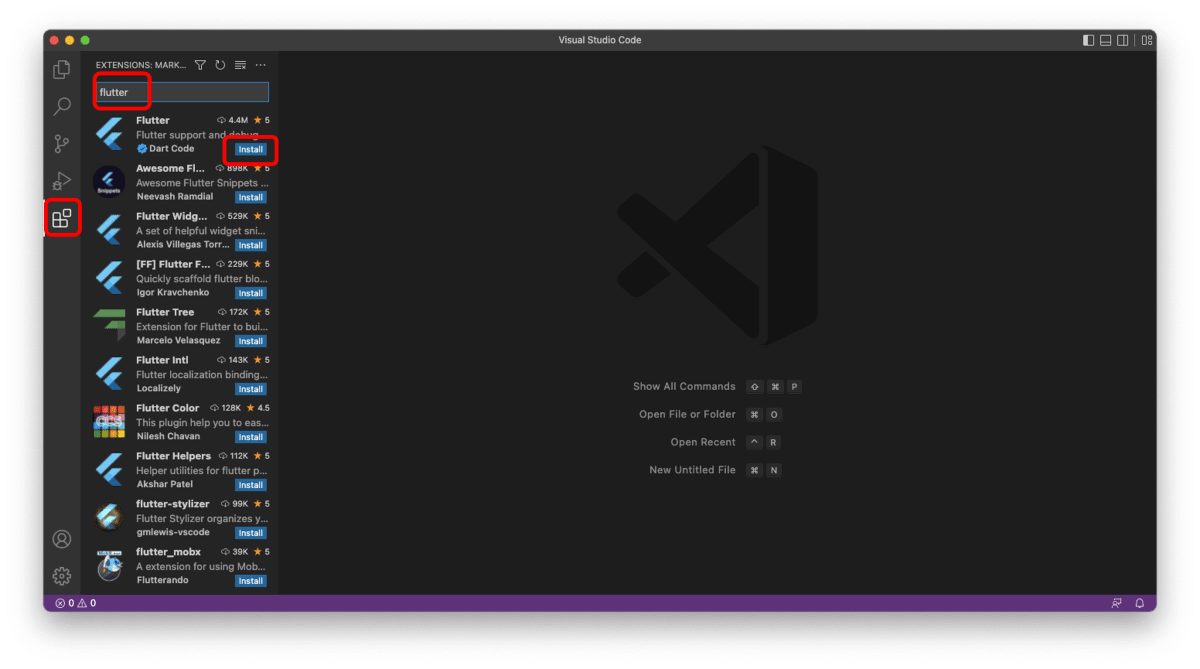
Task: Click the Extensions: Marketplace panel title
Action: (x=141, y=65)
